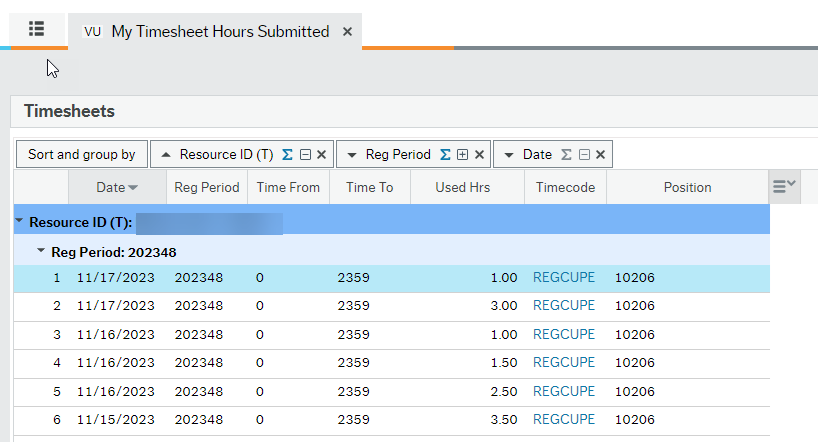Toggle descending sort on Date chip
The width and height of the screenshot is (818, 442).
(509, 155)
